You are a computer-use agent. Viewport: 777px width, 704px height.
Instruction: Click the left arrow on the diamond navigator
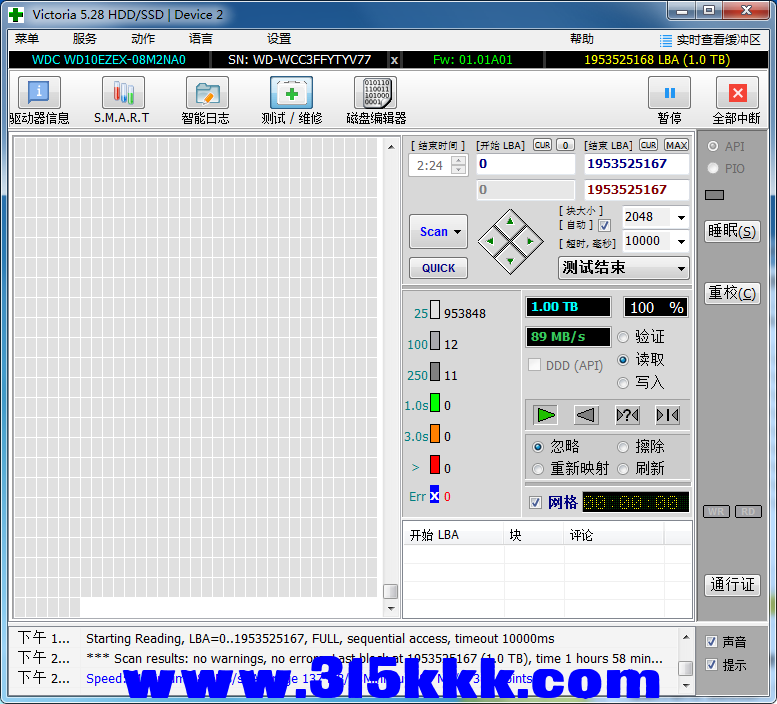[490, 241]
